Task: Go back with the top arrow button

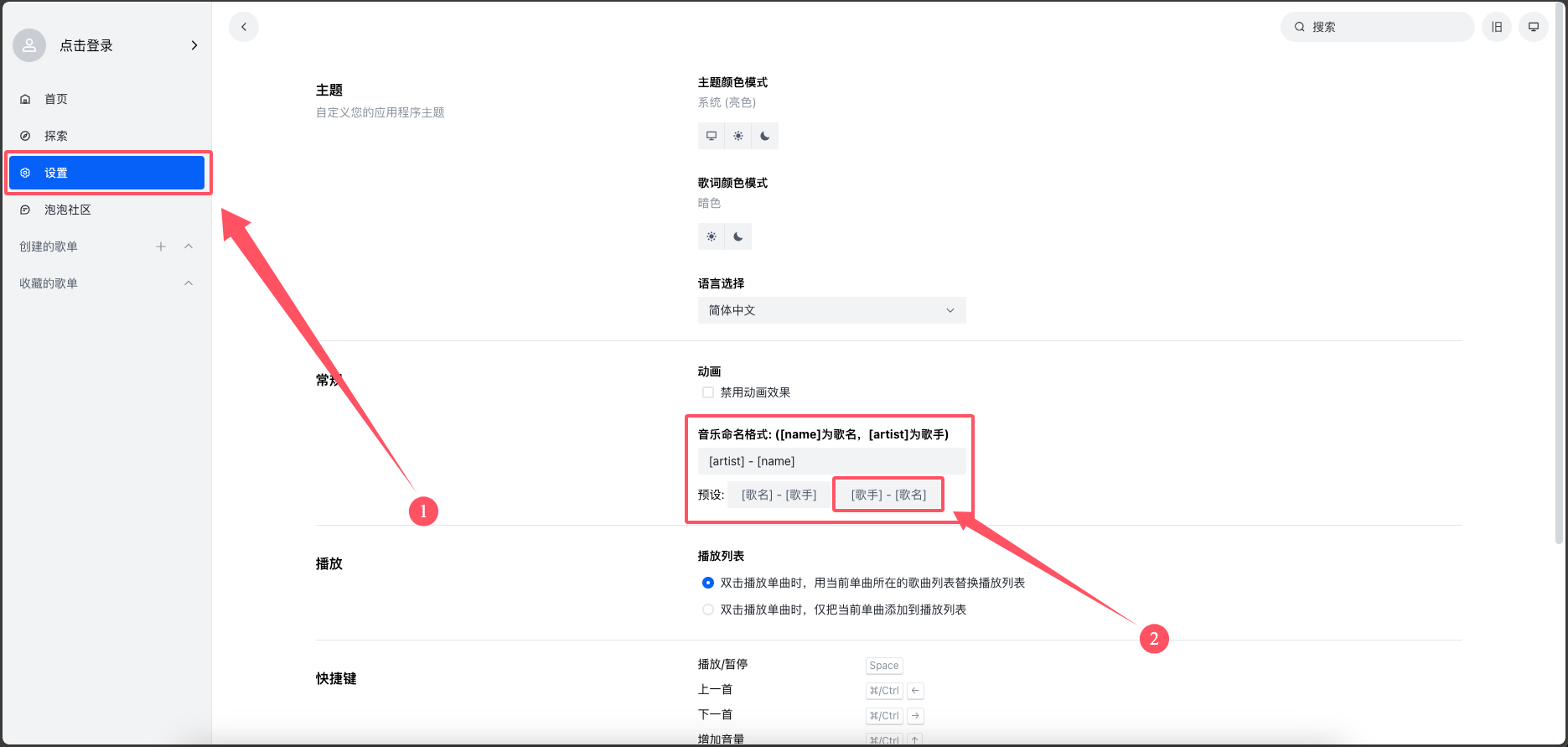Action: point(244,27)
